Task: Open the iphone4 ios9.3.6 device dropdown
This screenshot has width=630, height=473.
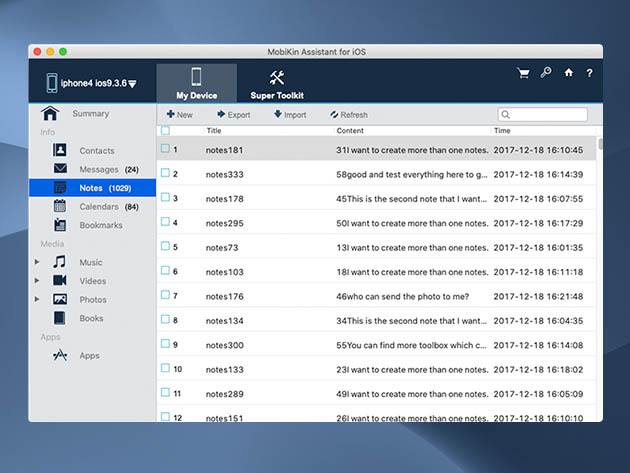Action: [132, 84]
